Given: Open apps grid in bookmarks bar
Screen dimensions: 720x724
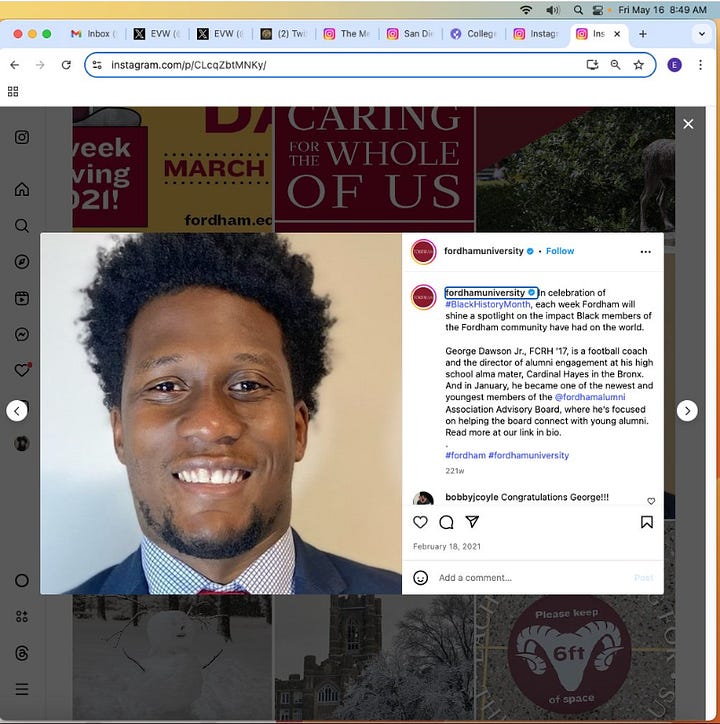Looking at the screenshot, I should click(x=13, y=91).
